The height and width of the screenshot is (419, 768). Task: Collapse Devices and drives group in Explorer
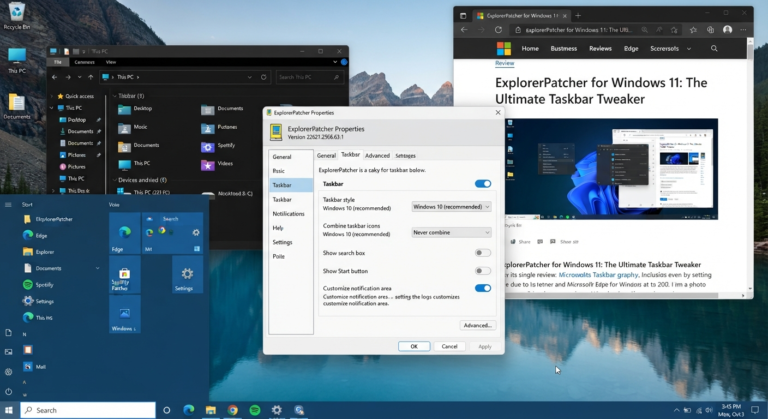[115, 180]
